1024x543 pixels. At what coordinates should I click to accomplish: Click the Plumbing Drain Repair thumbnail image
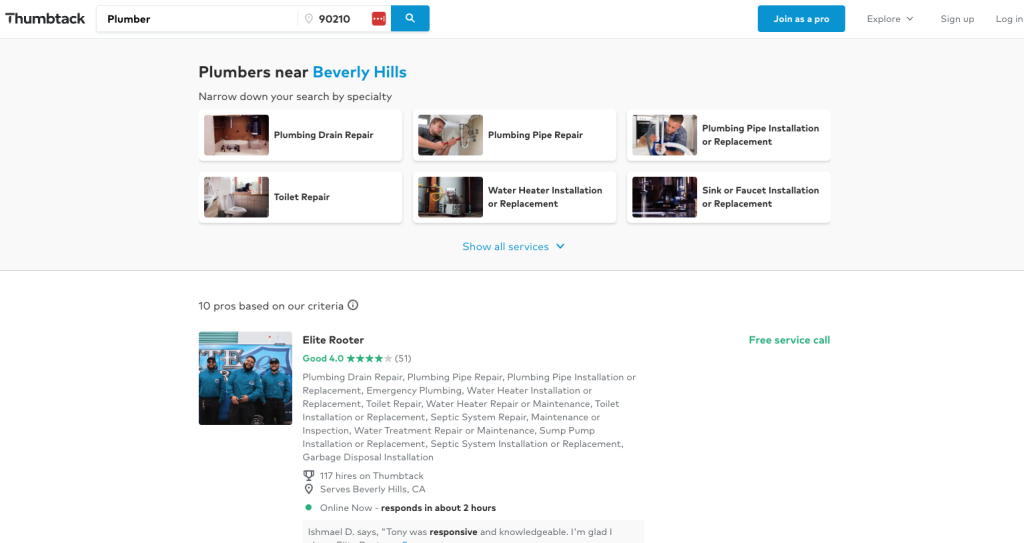pos(236,135)
